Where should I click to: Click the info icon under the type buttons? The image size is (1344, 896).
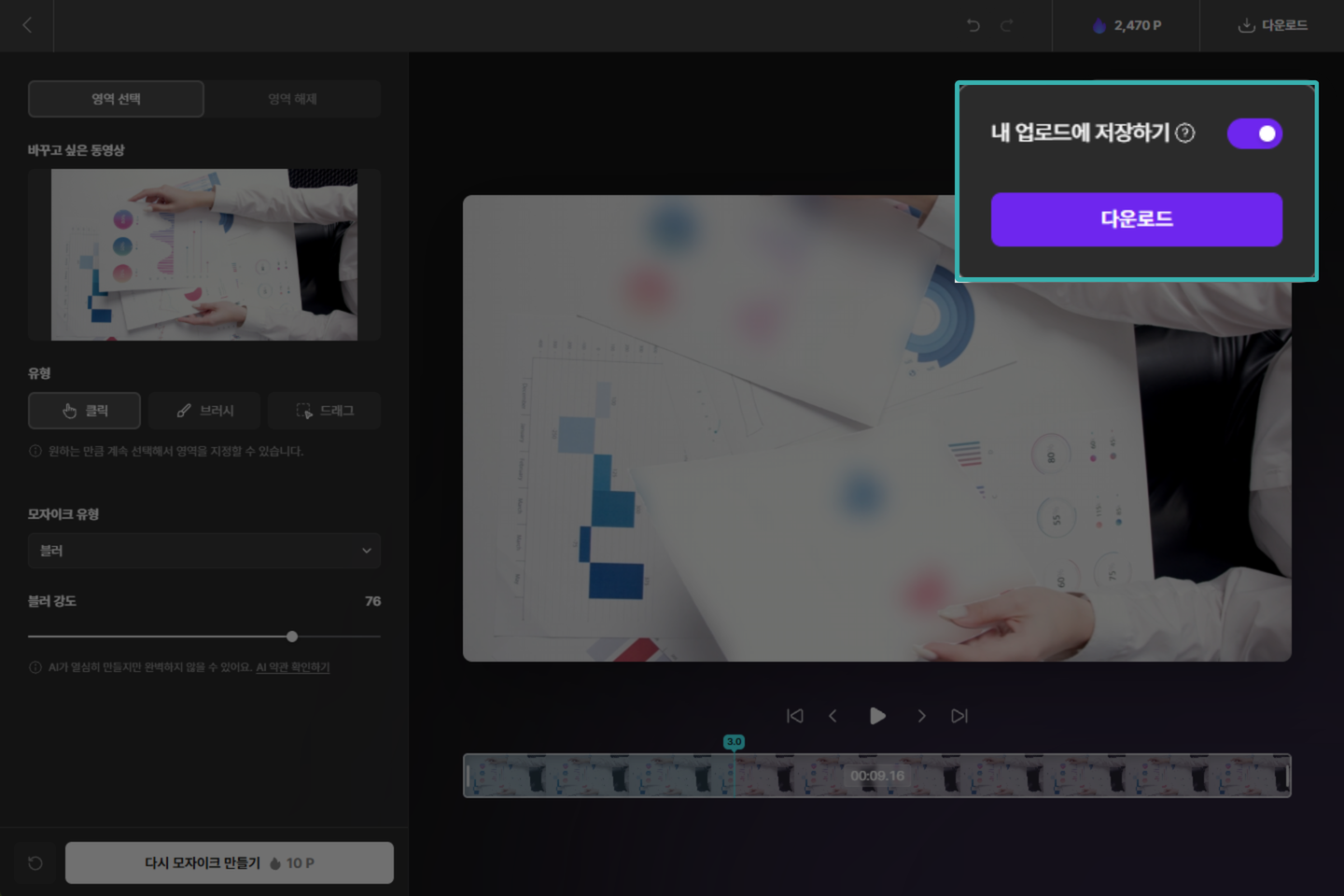coord(35,451)
